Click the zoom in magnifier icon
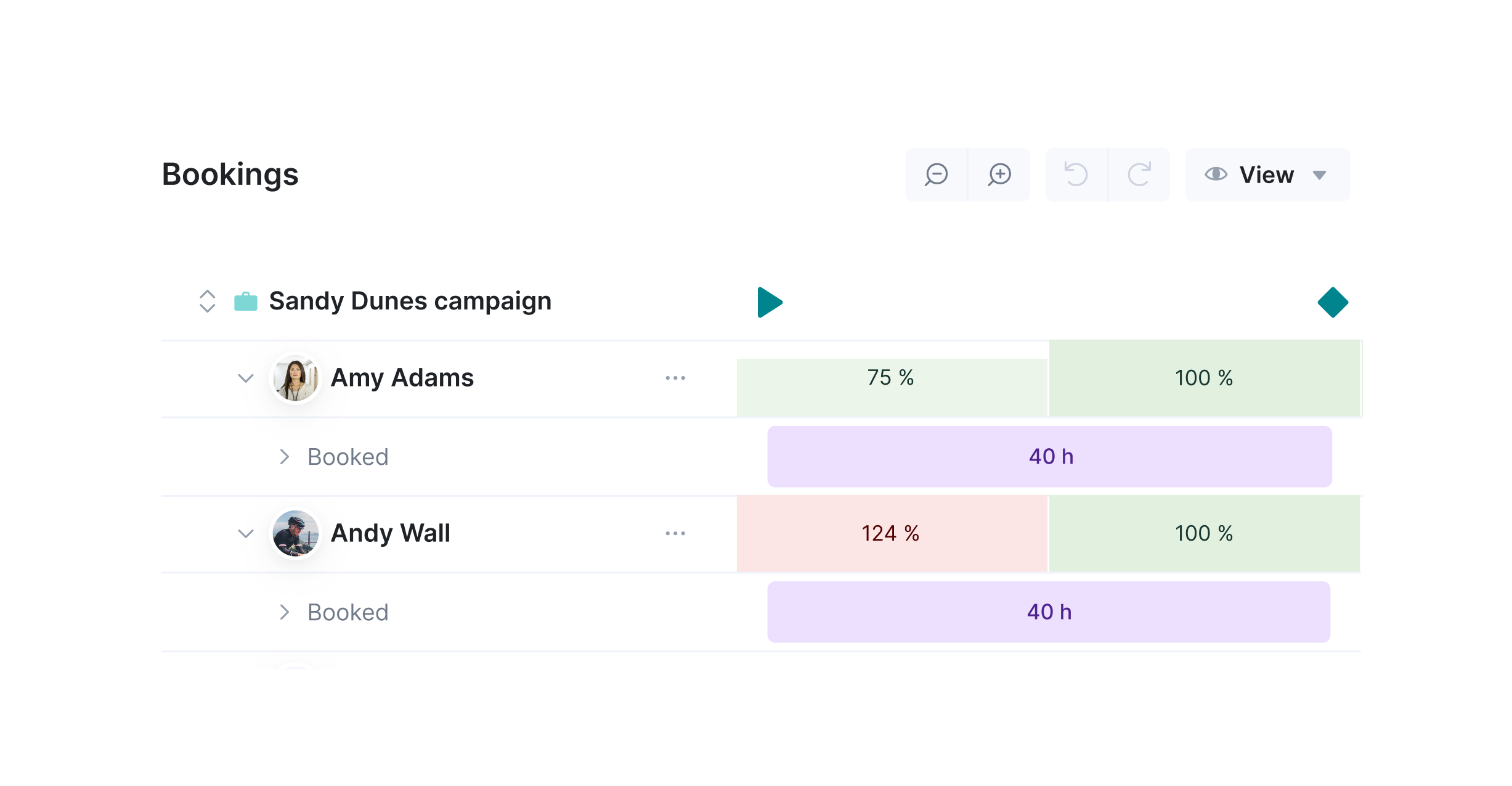 pyautogui.click(x=999, y=174)
